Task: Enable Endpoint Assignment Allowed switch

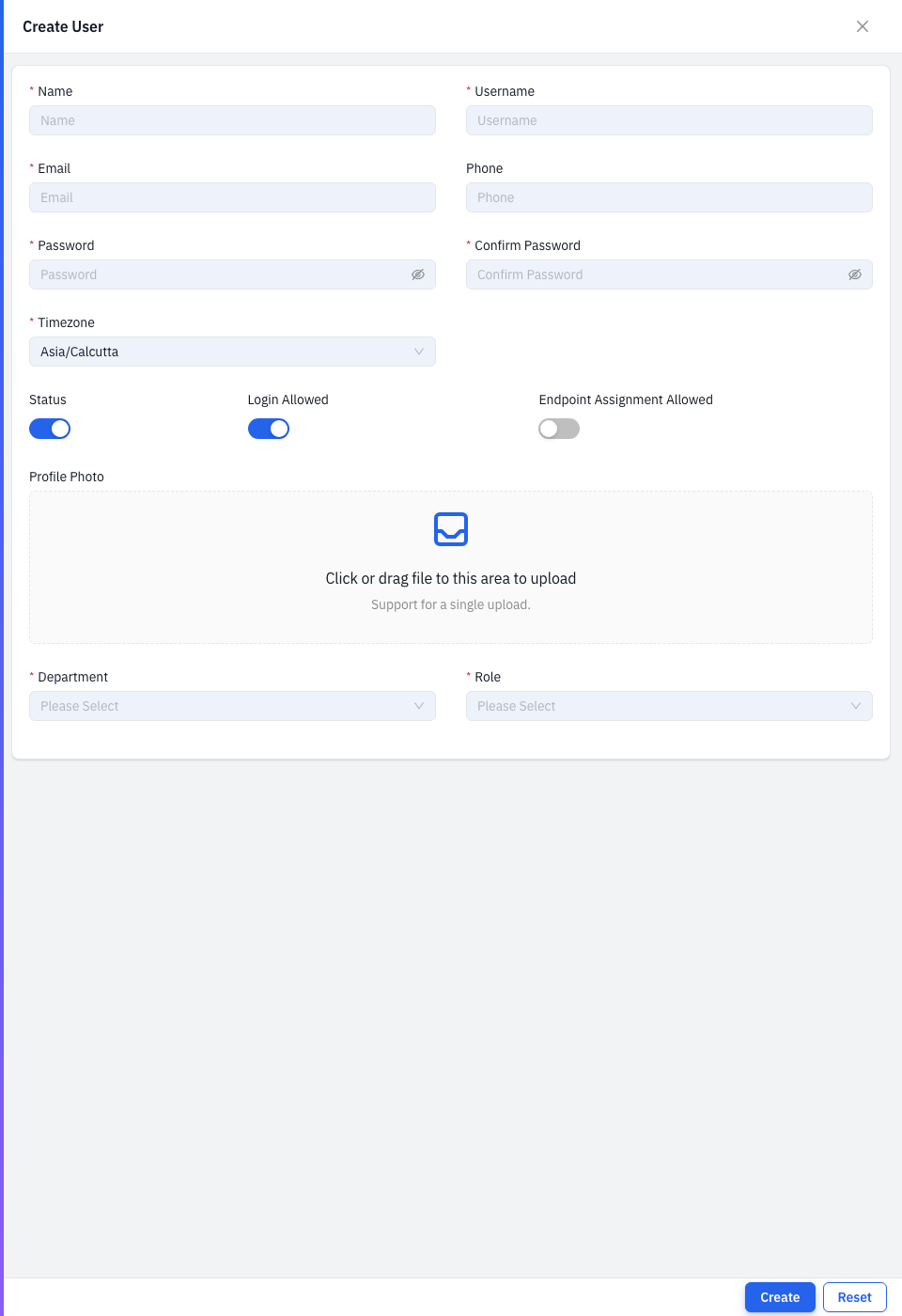Action: (559, 429)
